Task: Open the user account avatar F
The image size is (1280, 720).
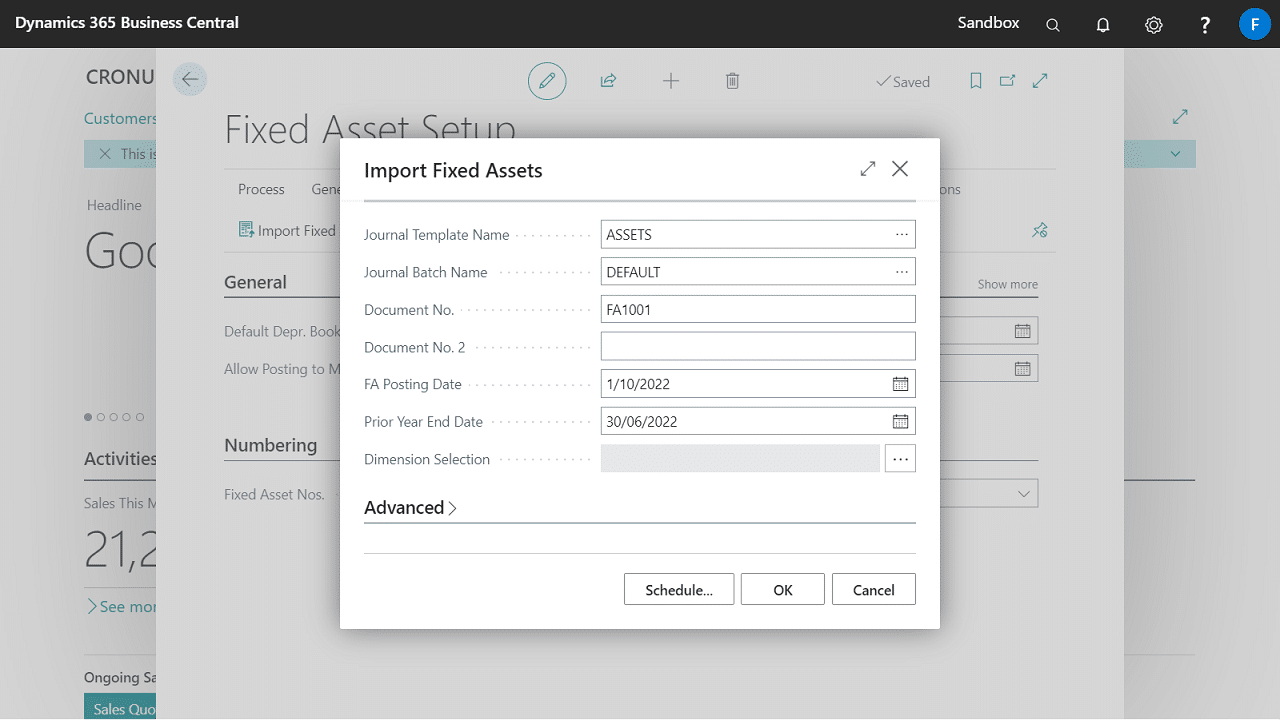Action: coord(1254,24)
